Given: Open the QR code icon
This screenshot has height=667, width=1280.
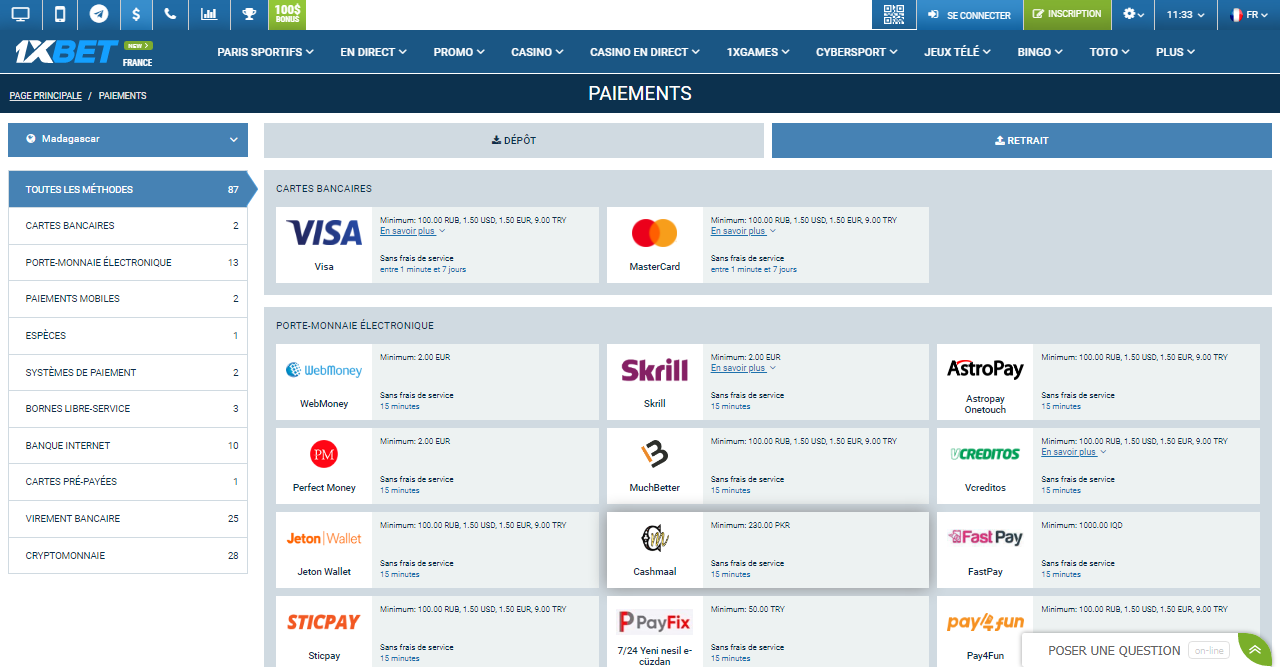Looking at the screenshot, I should click(894, 14).
